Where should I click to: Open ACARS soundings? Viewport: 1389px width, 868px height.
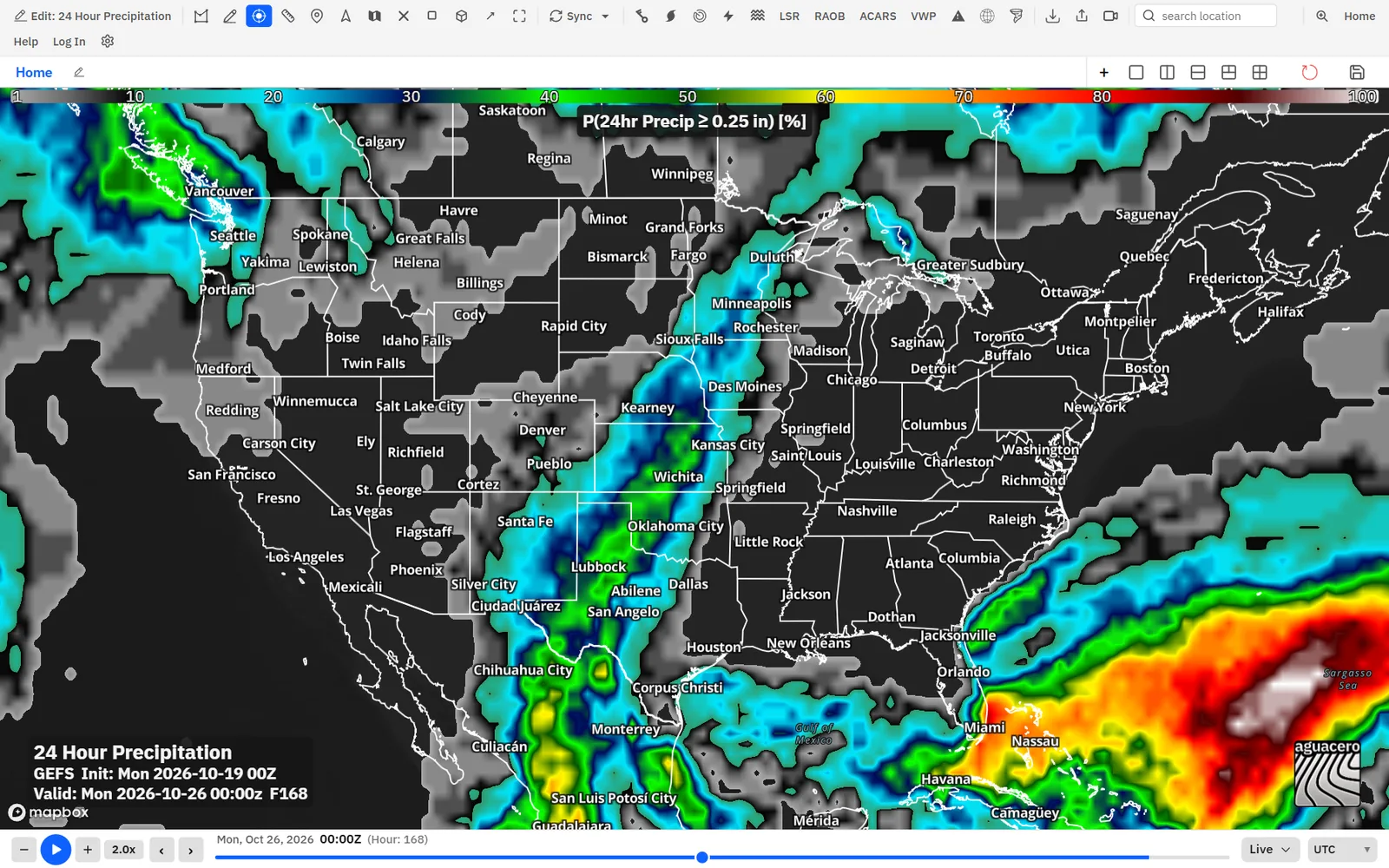(878, 16)
